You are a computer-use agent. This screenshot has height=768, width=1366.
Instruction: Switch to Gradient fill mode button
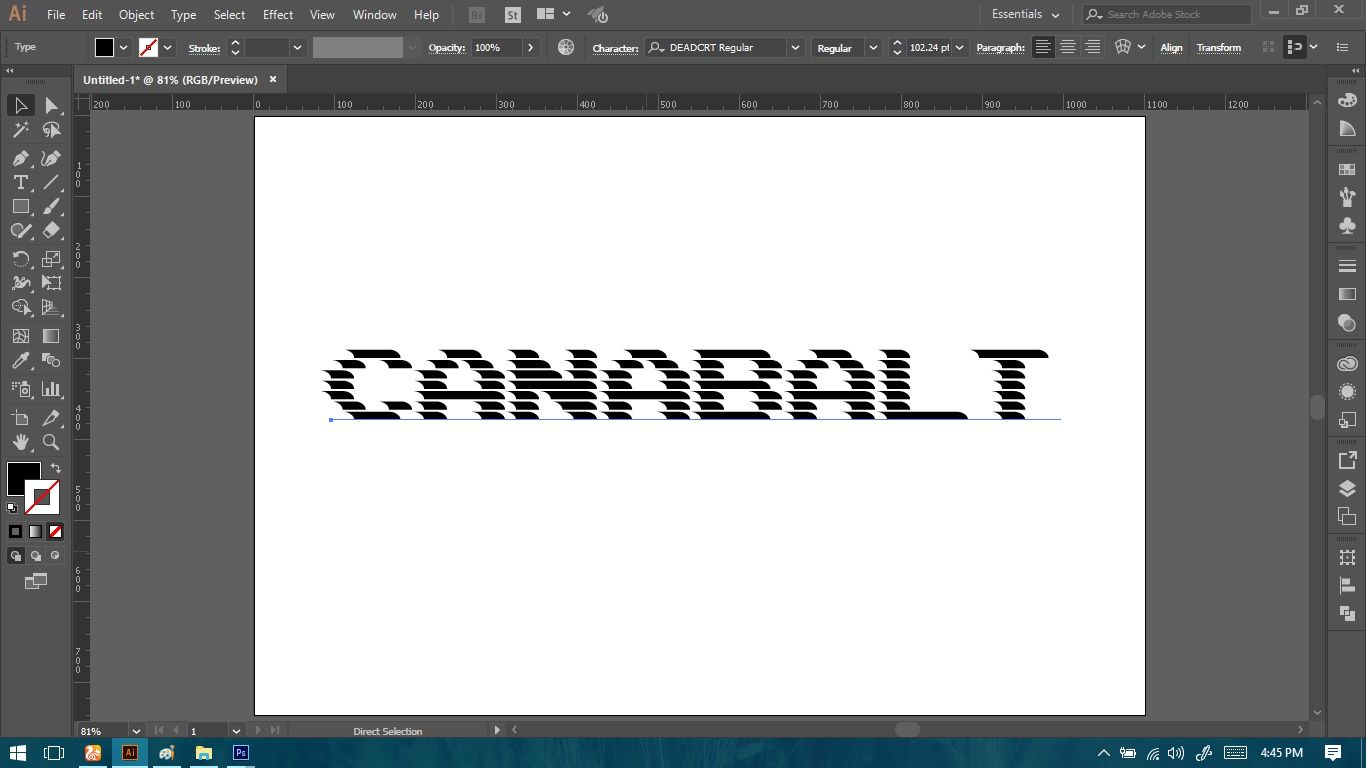pos(35,532)
